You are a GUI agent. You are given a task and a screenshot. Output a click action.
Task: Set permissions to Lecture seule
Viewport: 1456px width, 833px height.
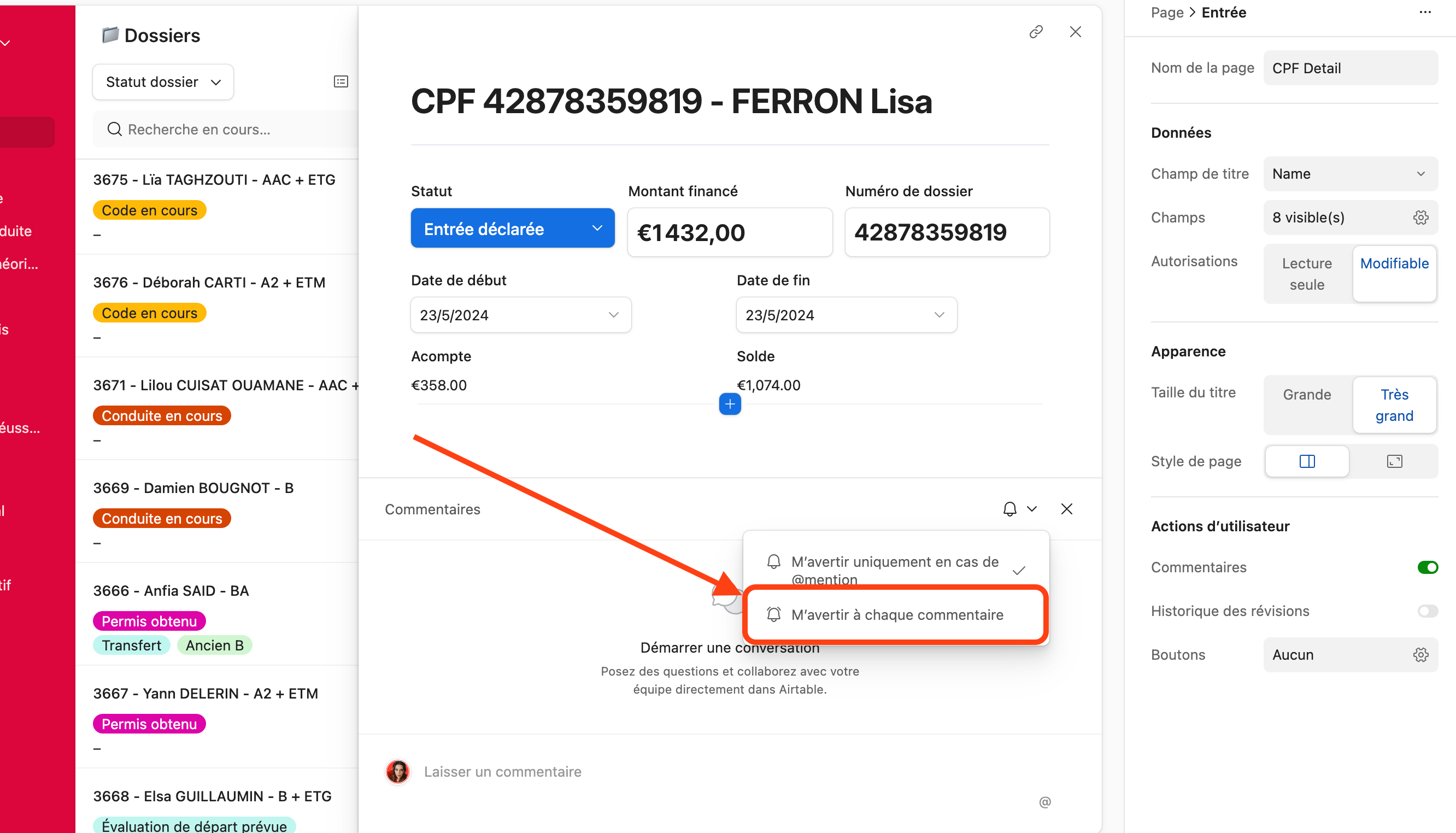[x=1307, y=274]
